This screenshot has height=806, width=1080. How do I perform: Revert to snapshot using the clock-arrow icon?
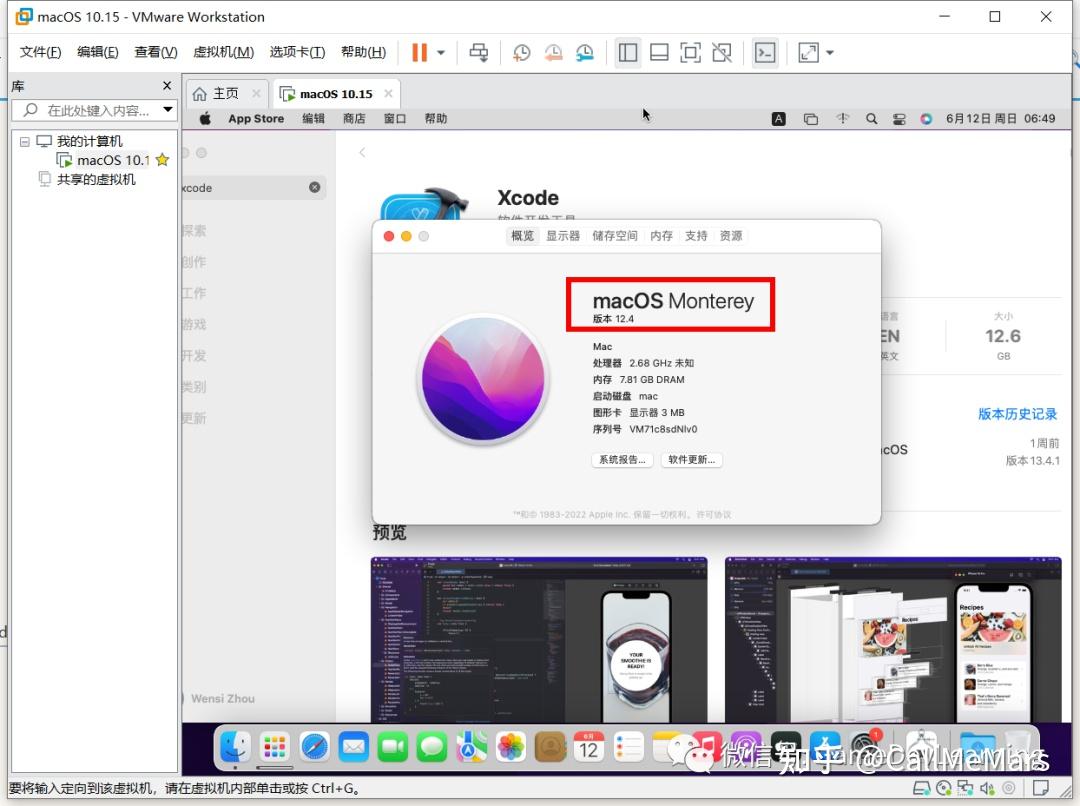pyautogui.click(x=553, y=52)
